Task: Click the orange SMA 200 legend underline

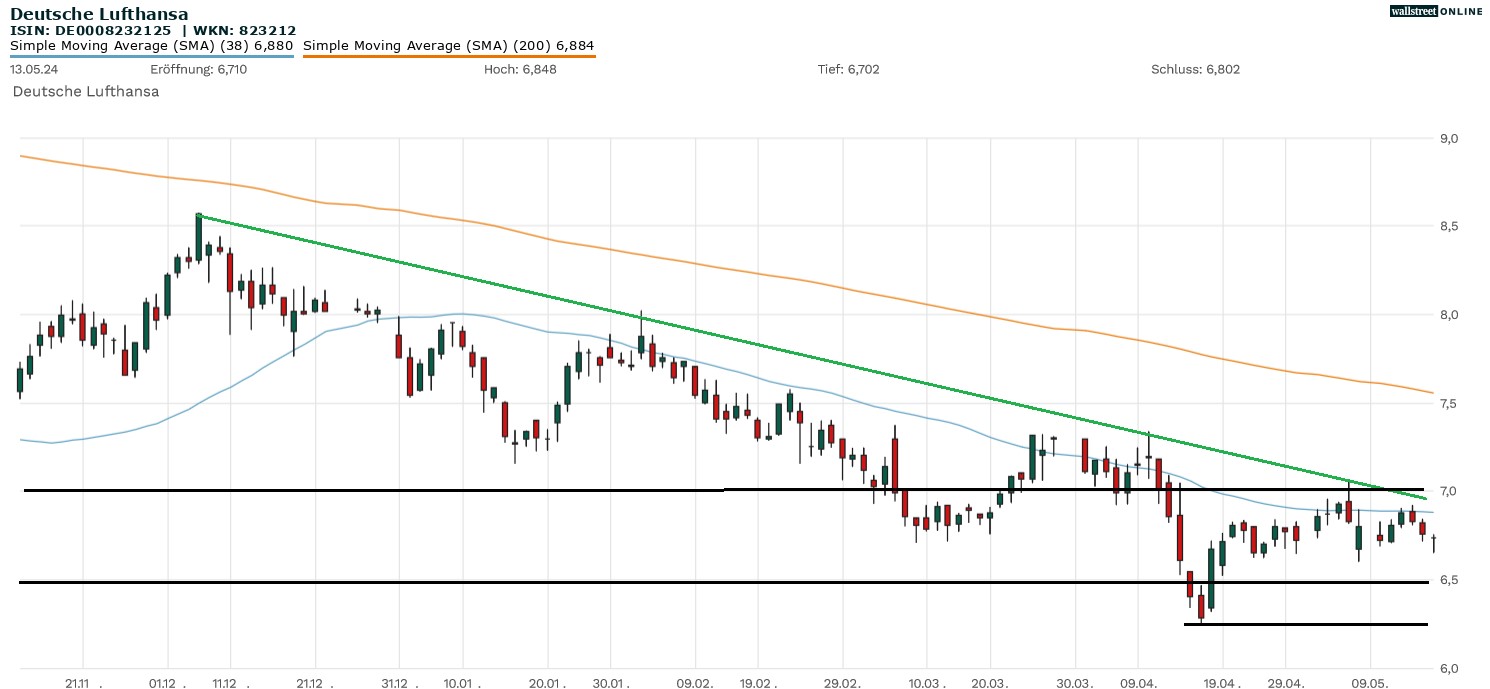Action: pos(449,56)
